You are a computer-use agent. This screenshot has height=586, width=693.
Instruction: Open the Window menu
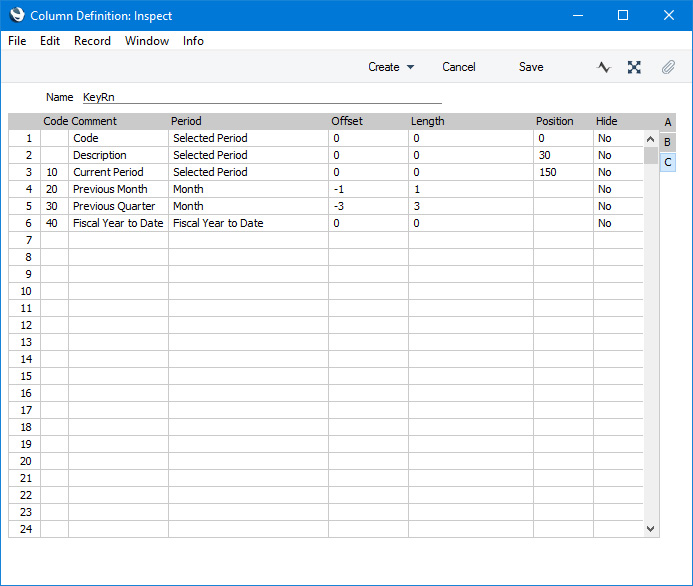coord(147,41)
